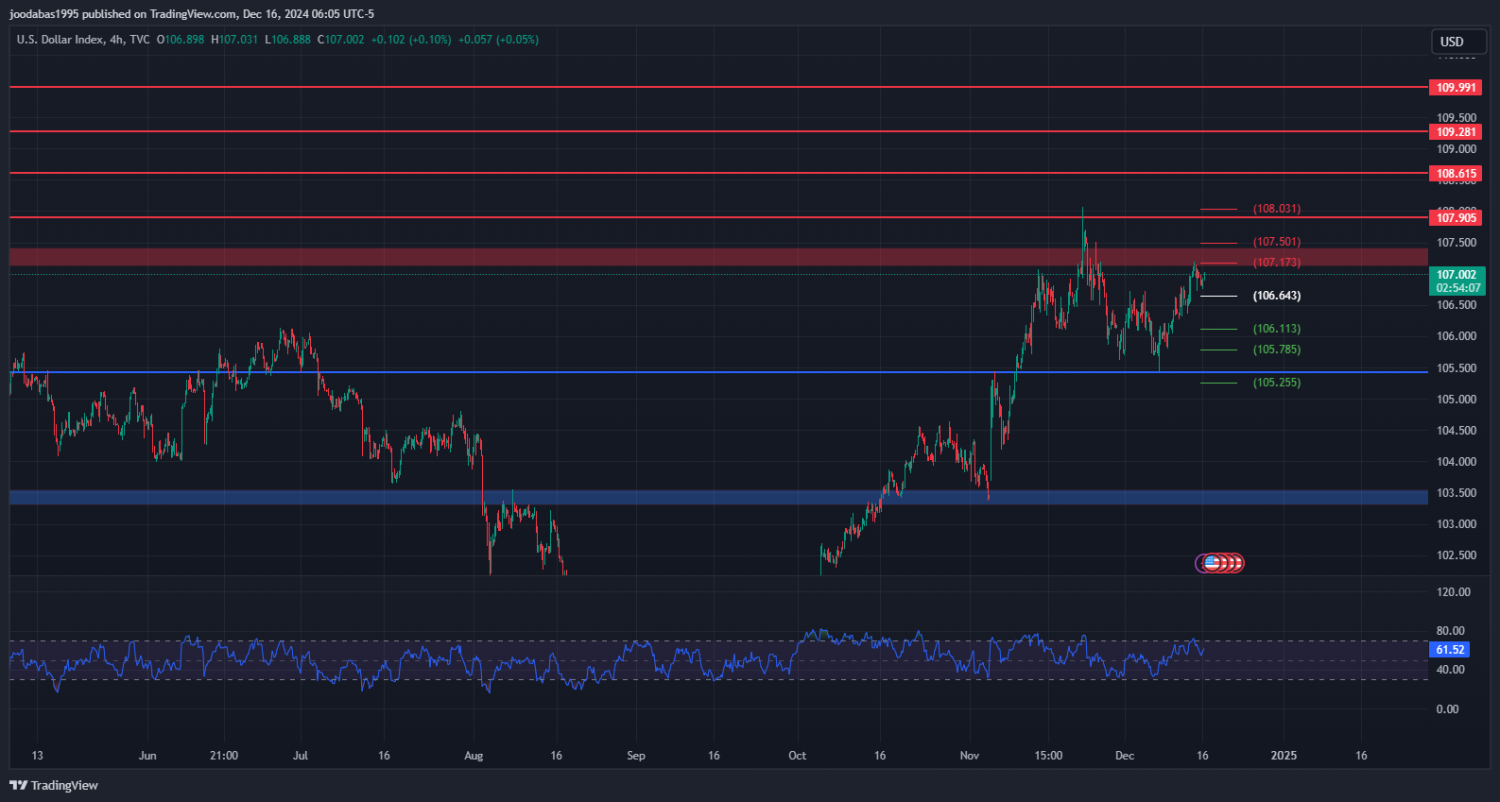Click the 15:00 label on time axis
1500x802 pixels.
(1047, 755)
